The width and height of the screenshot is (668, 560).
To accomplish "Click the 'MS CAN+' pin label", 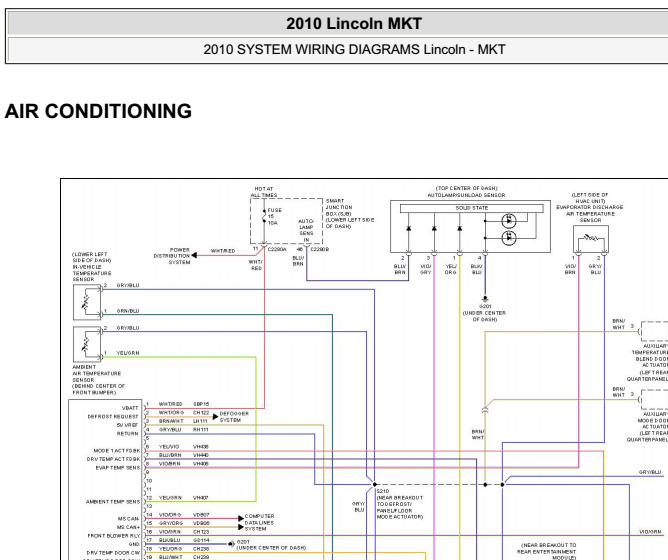I will (x=129, y=528).
